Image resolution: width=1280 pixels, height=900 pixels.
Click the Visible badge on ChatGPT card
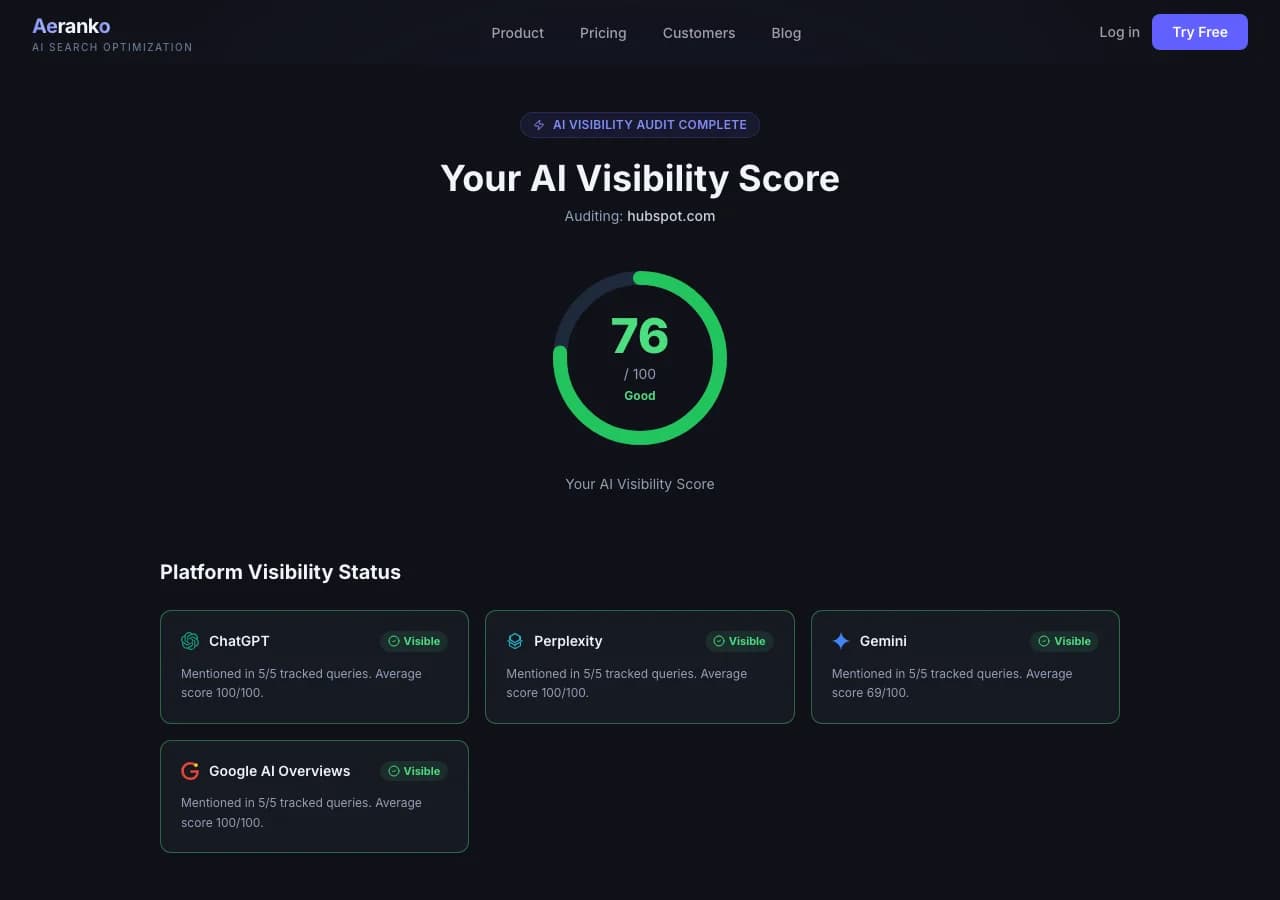(414, 641)
